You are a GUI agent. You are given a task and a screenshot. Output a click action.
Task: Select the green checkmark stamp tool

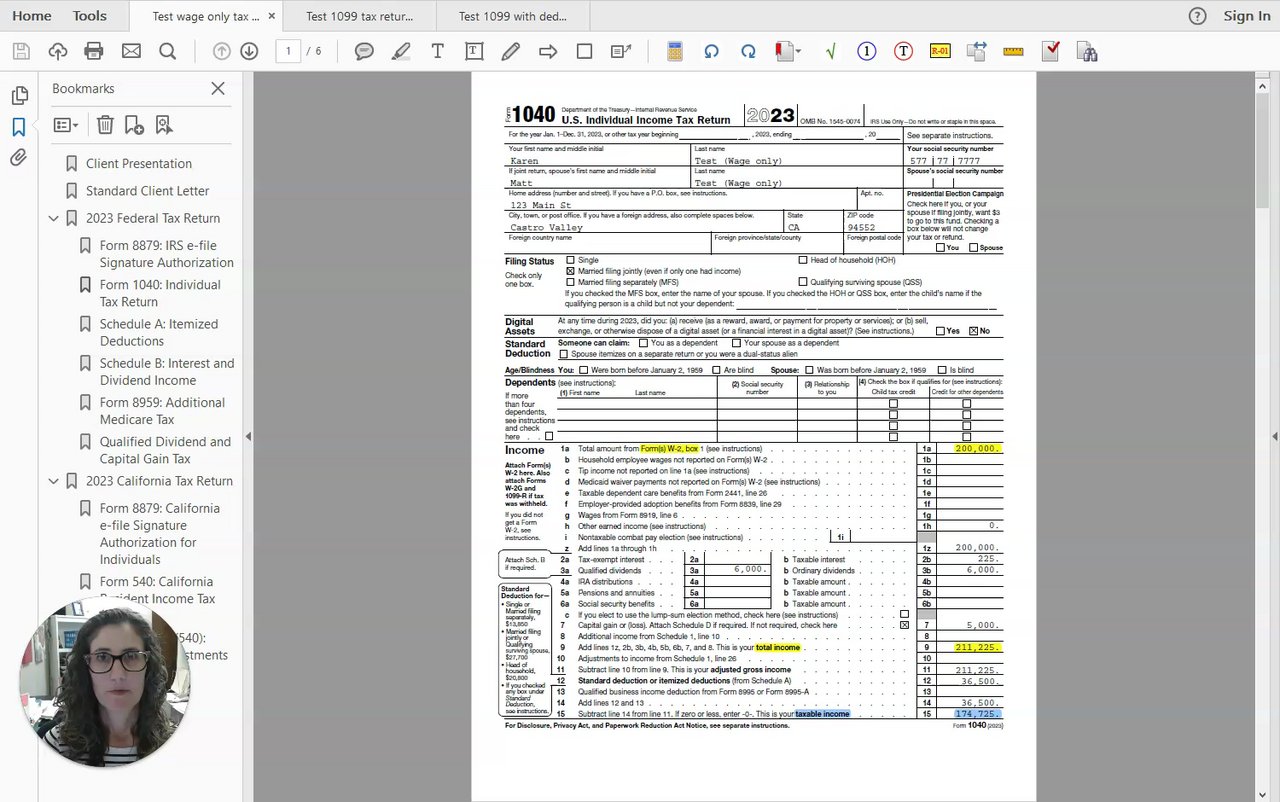pyautogui.click(x=830, y=51)
